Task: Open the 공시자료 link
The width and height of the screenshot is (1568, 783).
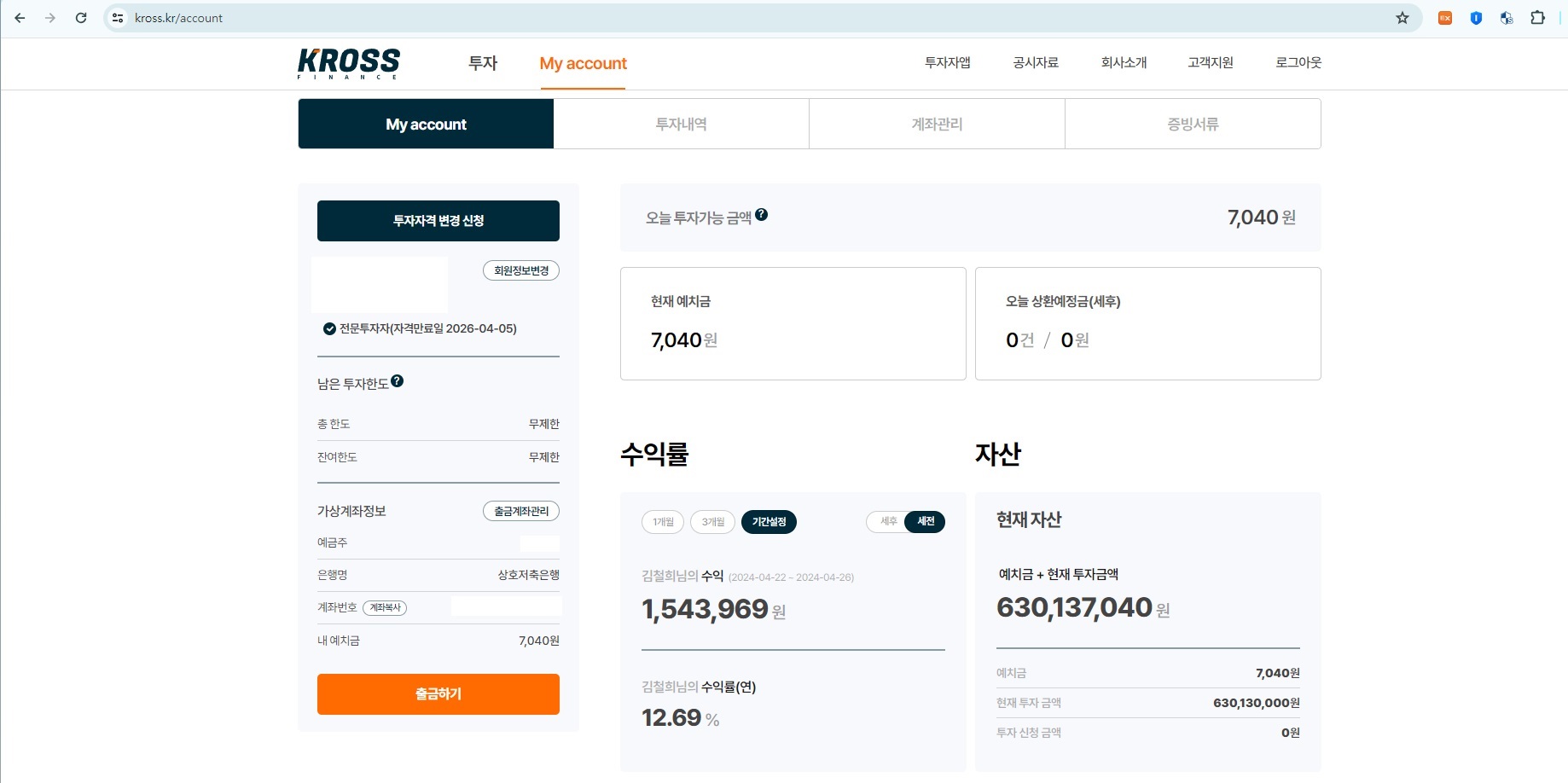Action: coord(1036,62)
